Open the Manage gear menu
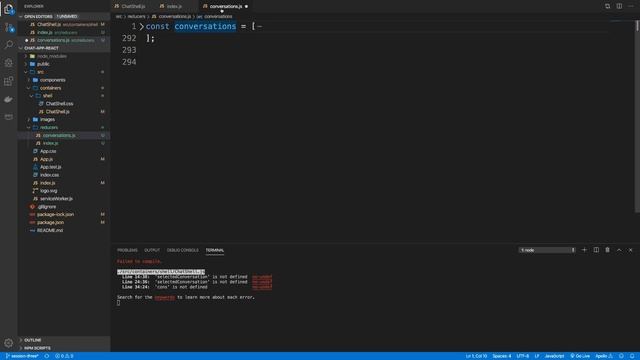Viewport: 640px width, 360px height. [9, 343]
